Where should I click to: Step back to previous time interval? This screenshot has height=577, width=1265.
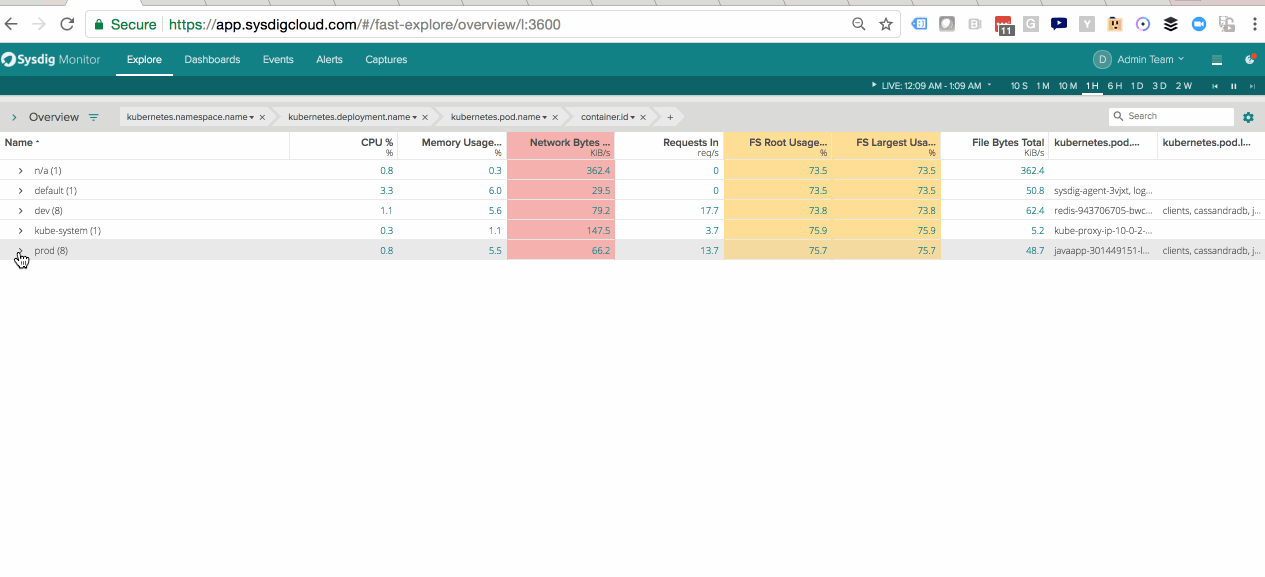pyautogui.click(x=1215, y=86)
